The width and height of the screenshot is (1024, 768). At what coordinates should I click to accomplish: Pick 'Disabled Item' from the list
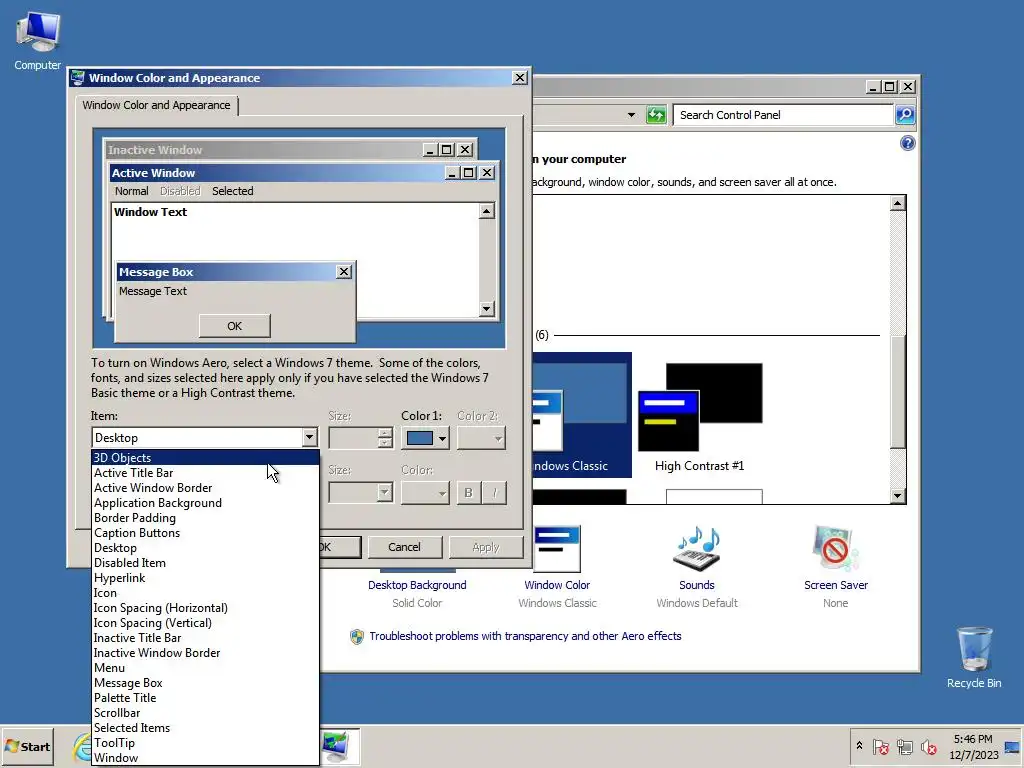pyautogui.click(x=205, y=563)
